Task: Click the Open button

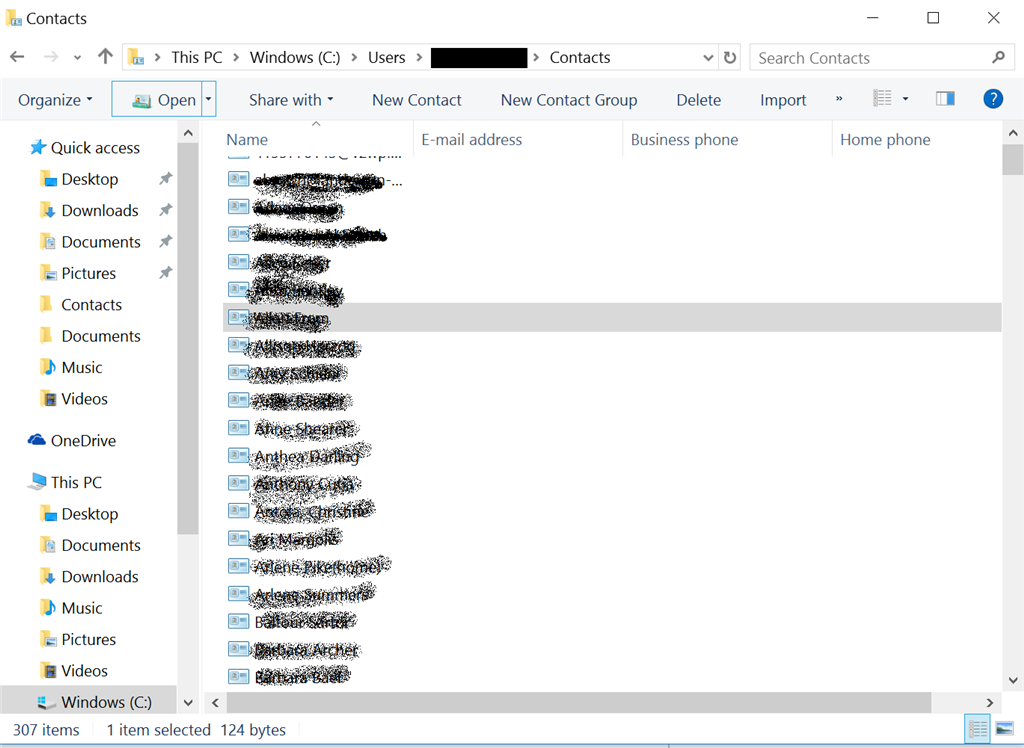Action: pos(157,99)
